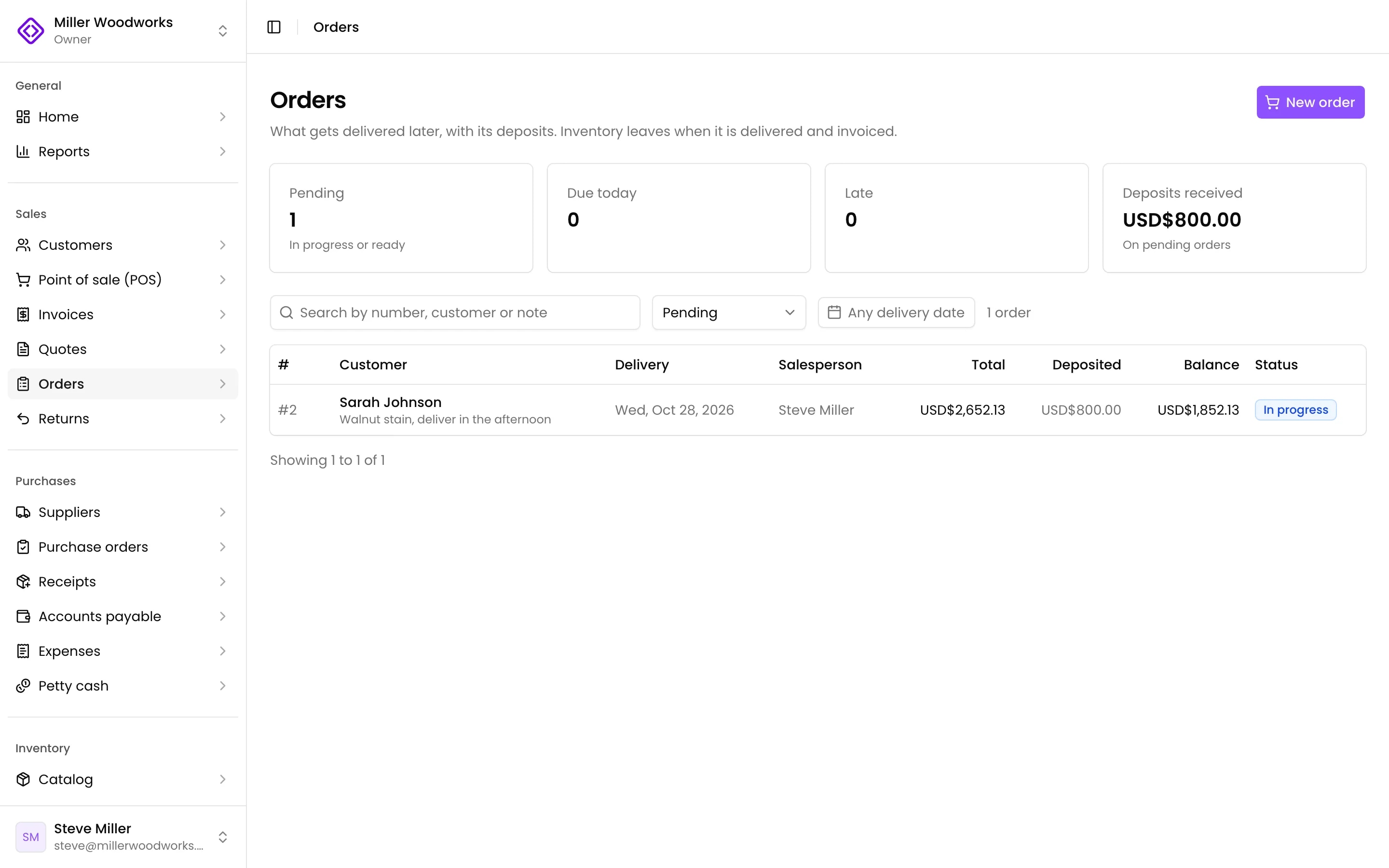Screen dimensions: 1389x868
Task: Go to Quotes in the sidebar
Action: (123, 349)
